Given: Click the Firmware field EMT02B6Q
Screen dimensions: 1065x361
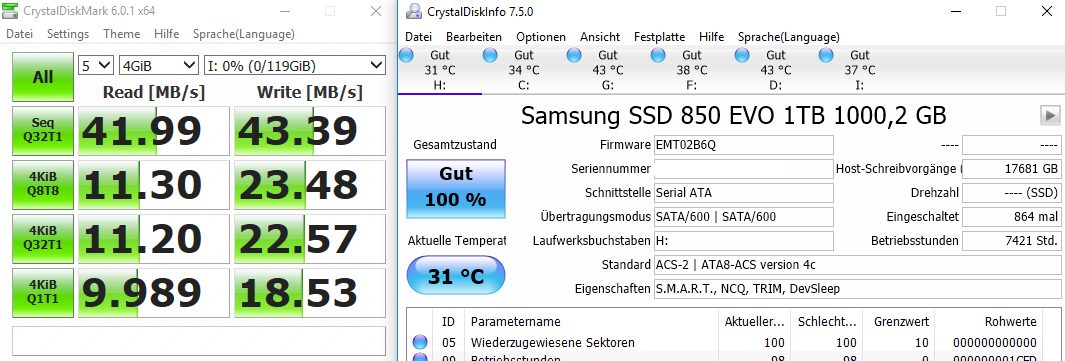Looking at the screenshot, I should [743, 145].
